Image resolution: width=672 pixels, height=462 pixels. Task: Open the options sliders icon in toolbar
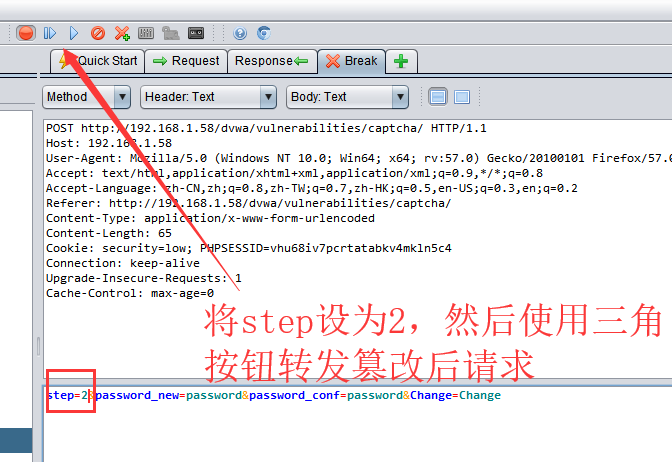click(146, 33)
